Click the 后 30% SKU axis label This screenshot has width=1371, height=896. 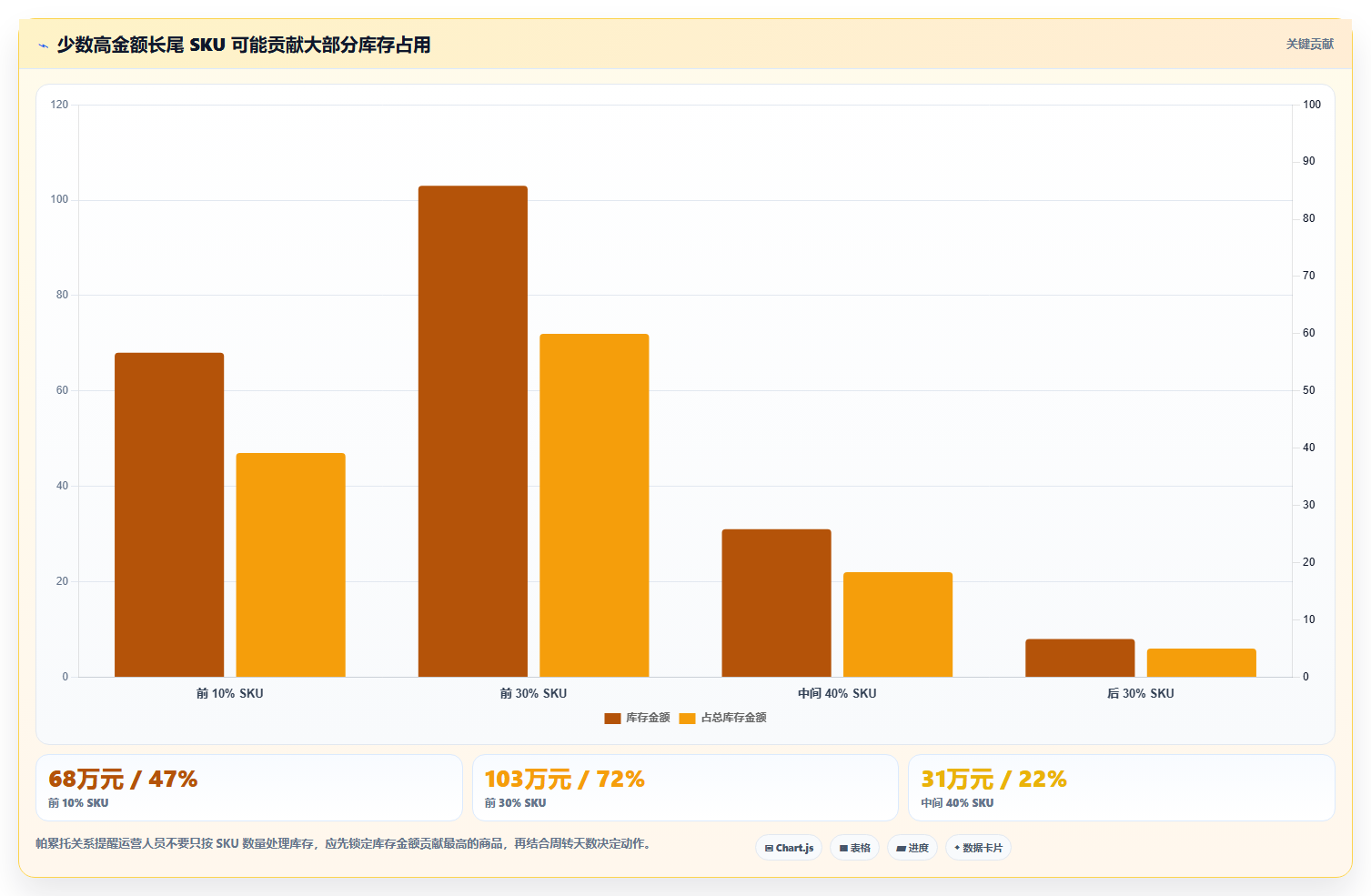point(1141,693)
